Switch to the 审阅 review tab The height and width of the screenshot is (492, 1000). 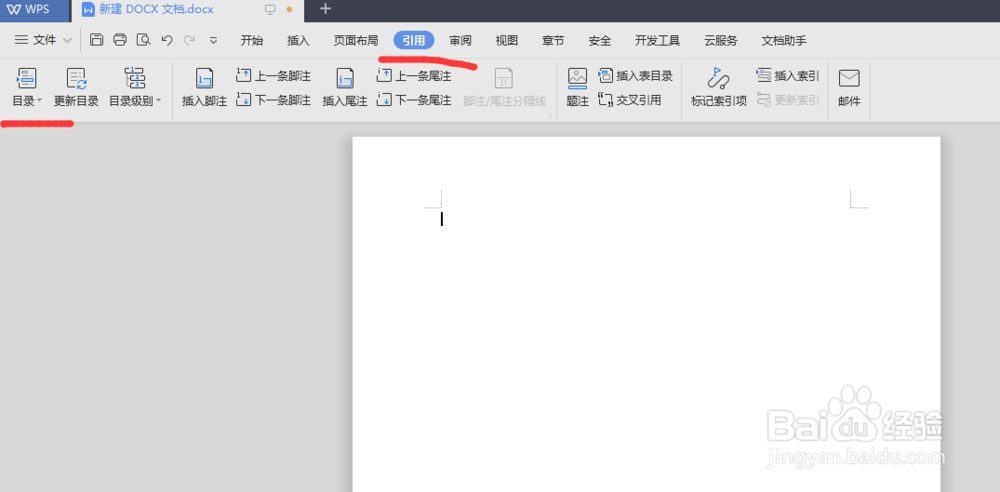point(460,40)
